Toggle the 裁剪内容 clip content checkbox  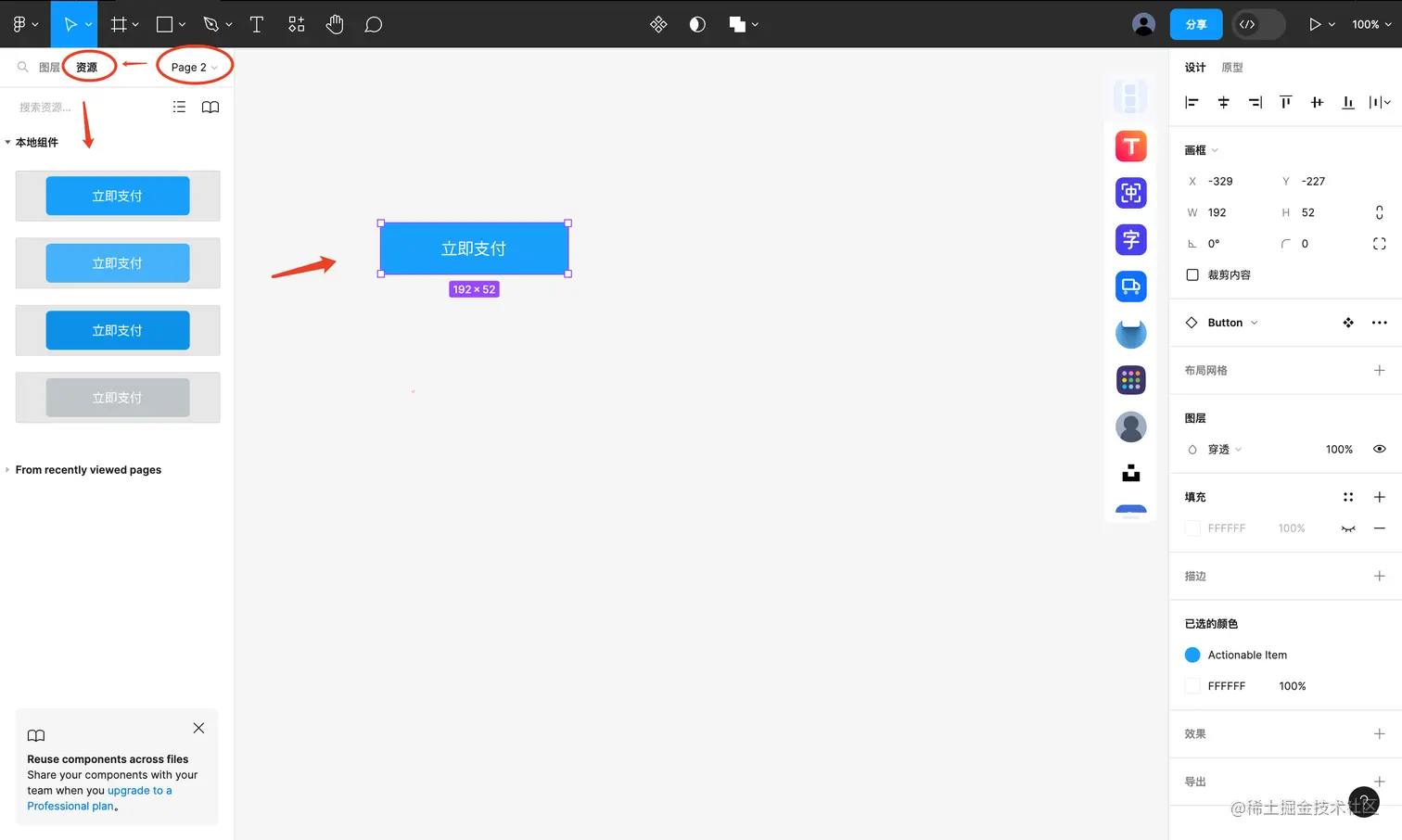[x=1192, y=274]
